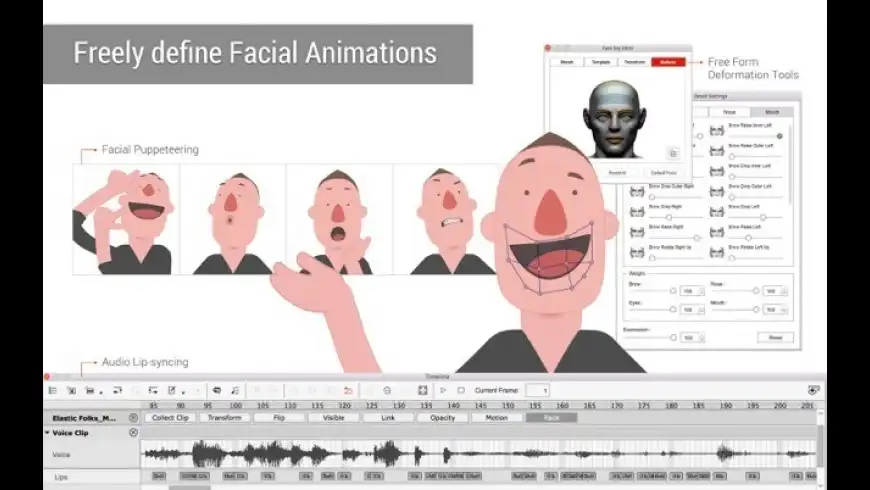
Task: Select the leftmost tab in Face Key Editor
Action: click(567, 62)
